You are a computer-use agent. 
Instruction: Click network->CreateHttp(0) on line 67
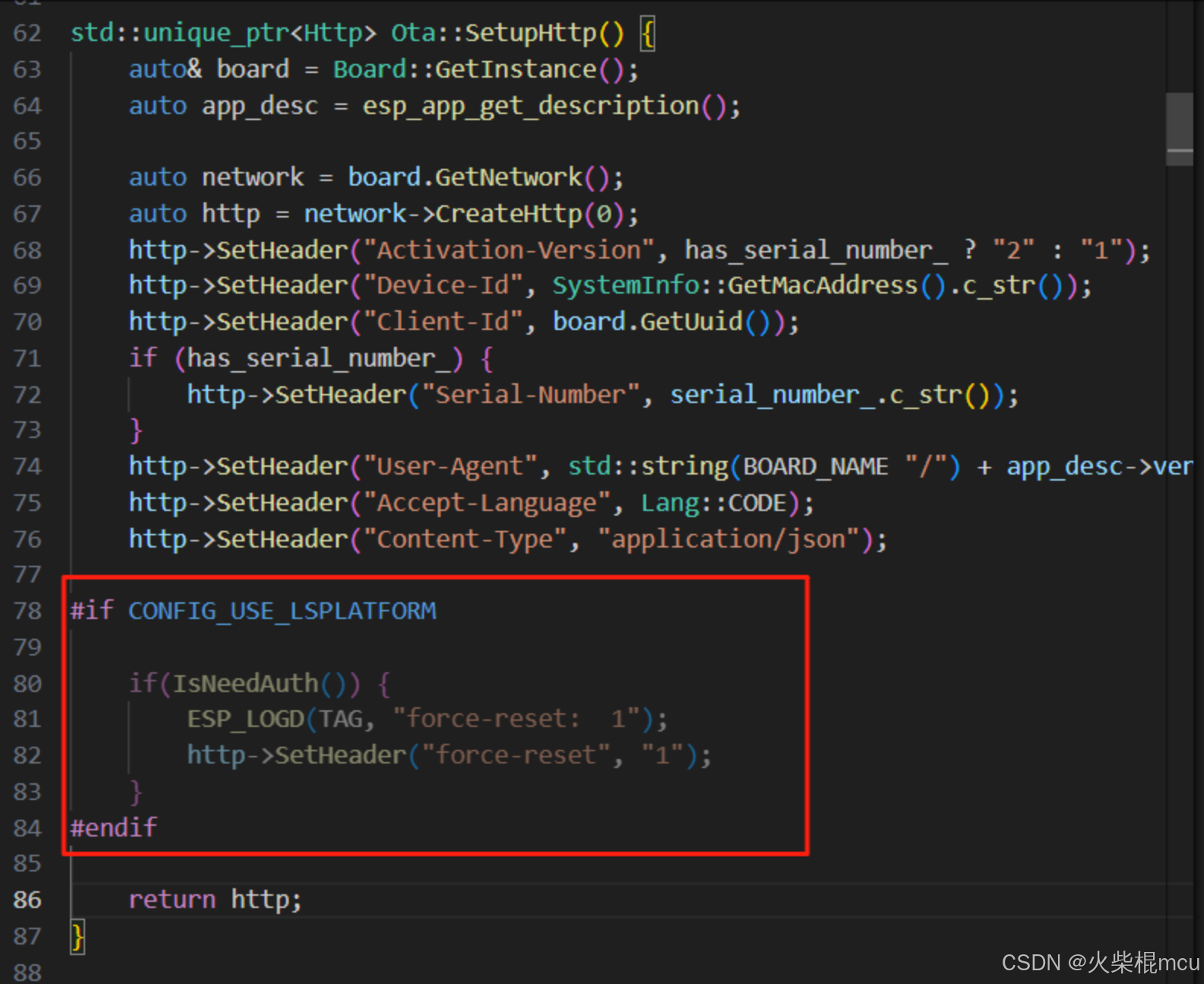tap(464, 214)
